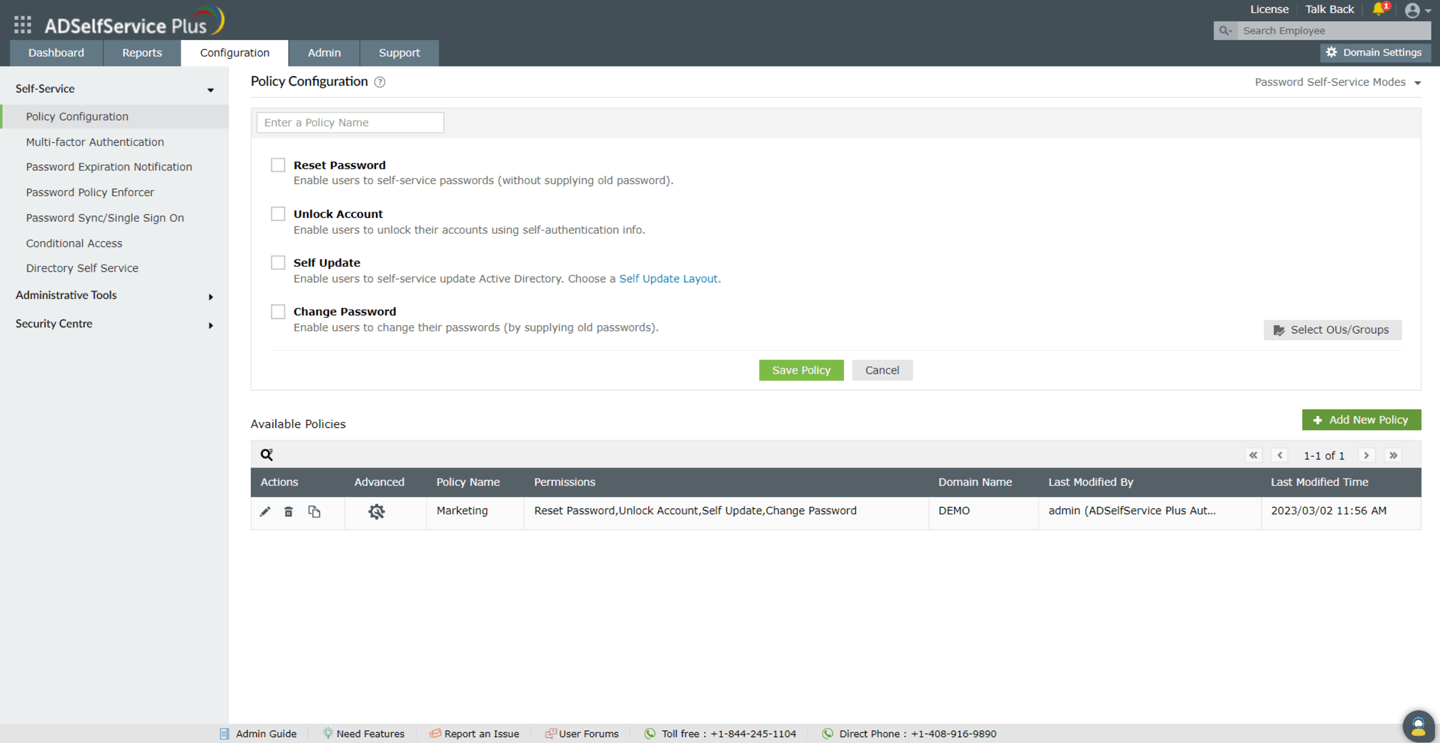Open Password Self-Service Modes dropdown

click(1338, 82)
